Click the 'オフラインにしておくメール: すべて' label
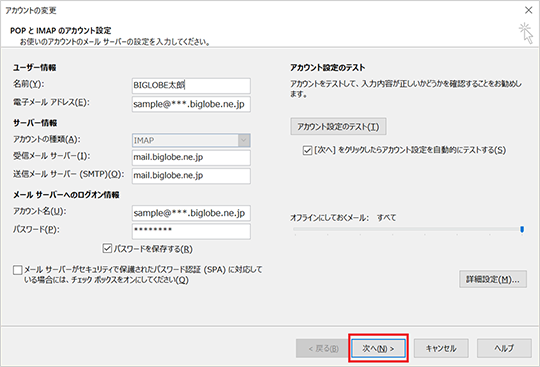Viewport: 540px width, 367px height. tap(343, 218)
